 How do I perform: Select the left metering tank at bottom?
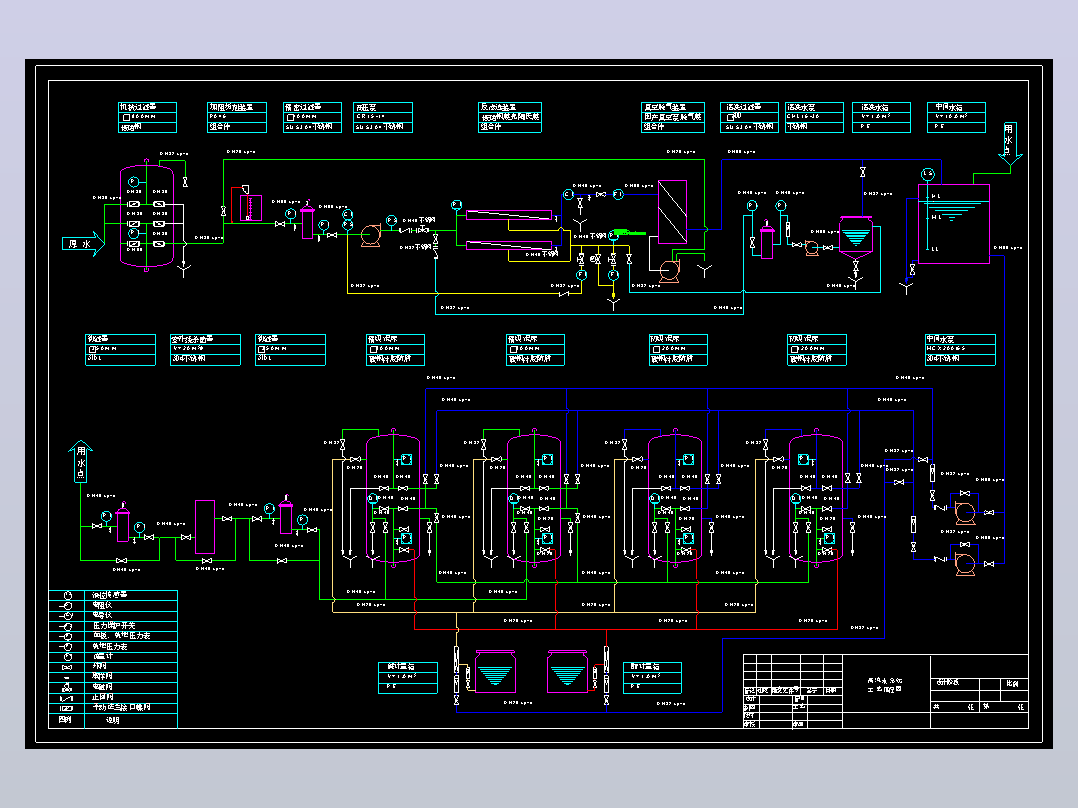tap(495, 671)
